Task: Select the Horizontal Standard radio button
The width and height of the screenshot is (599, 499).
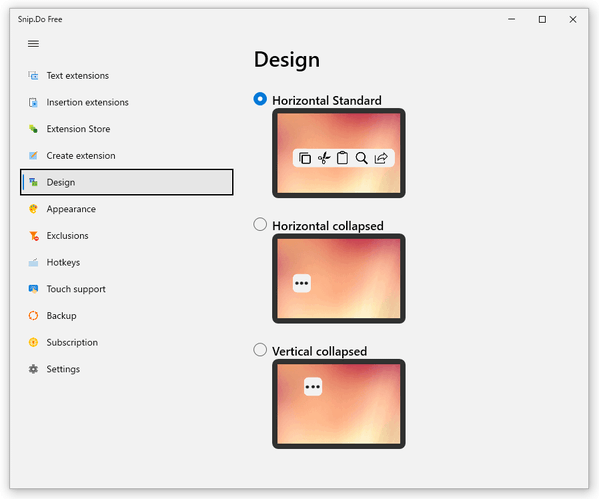Action: pyautogui.click(x=260, y=99)
